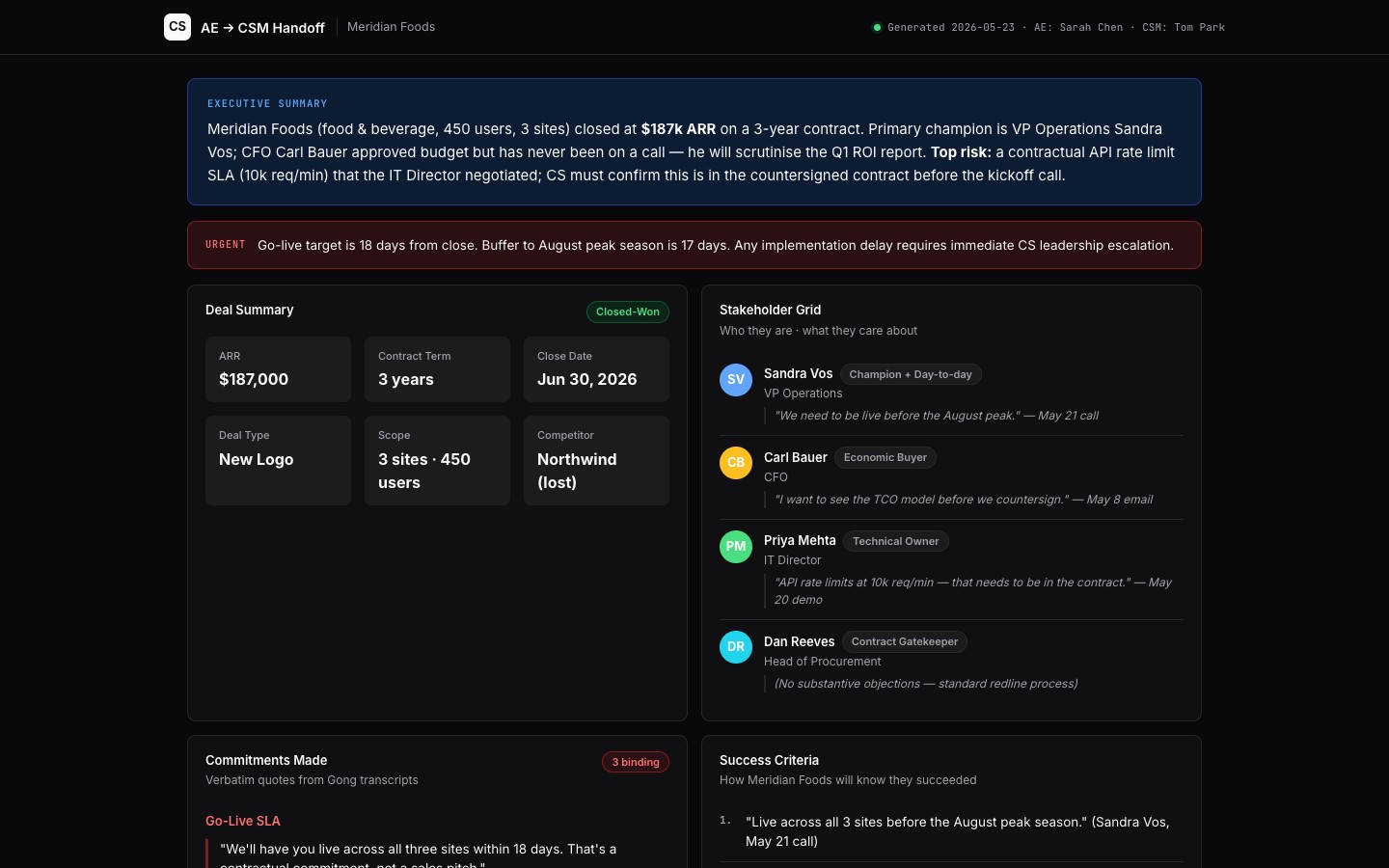Click the Technical Owner tag
Screen dimensions: 1389x868
(896, 541)
